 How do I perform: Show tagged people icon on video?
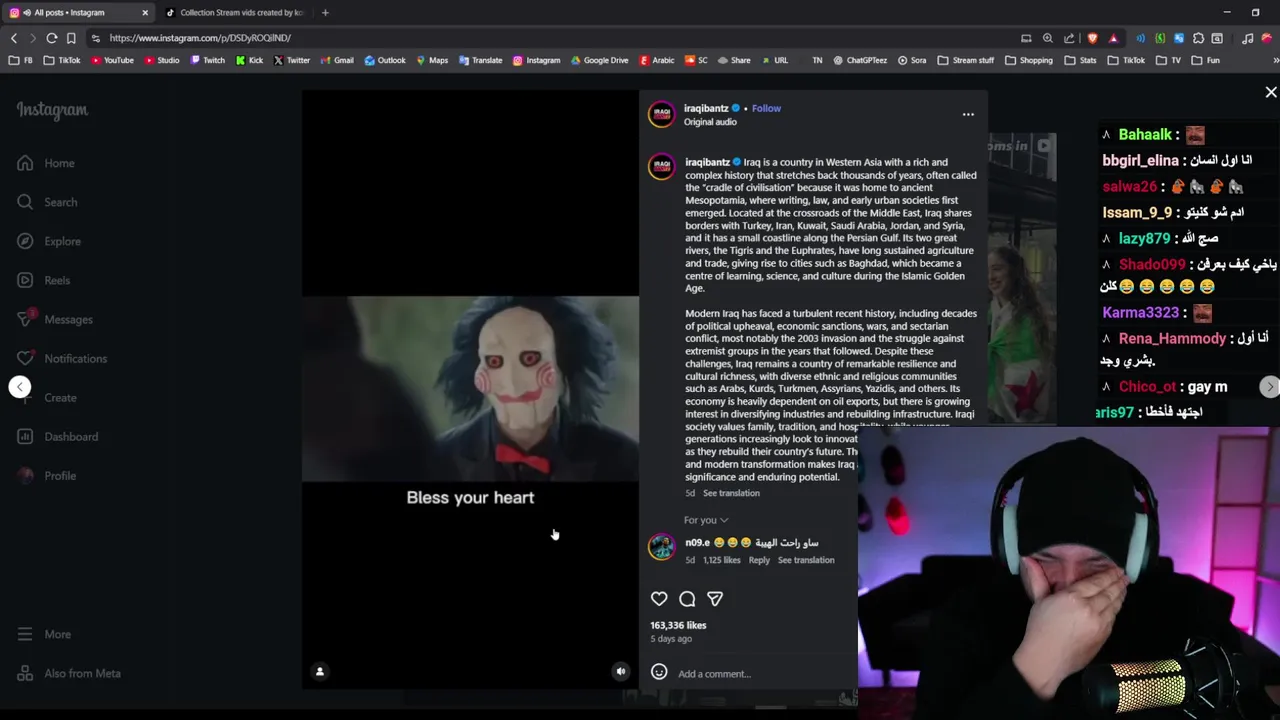tap(320, 672)
